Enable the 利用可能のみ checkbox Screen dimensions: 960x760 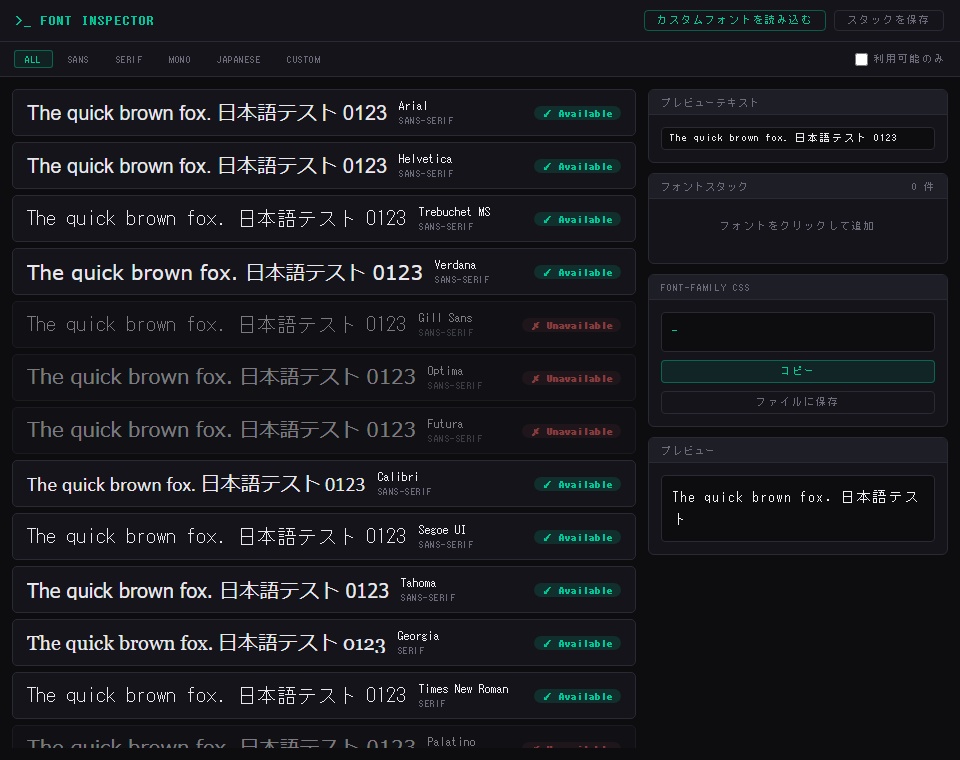(x=861, y=59)
